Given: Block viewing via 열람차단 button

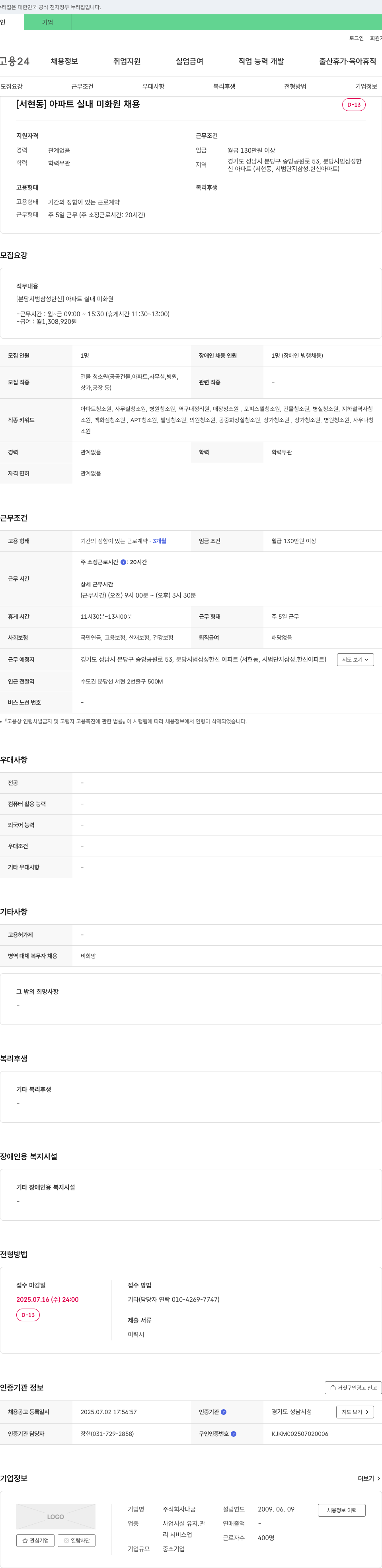Looking at the screenshot, I should pos(77,1541).
